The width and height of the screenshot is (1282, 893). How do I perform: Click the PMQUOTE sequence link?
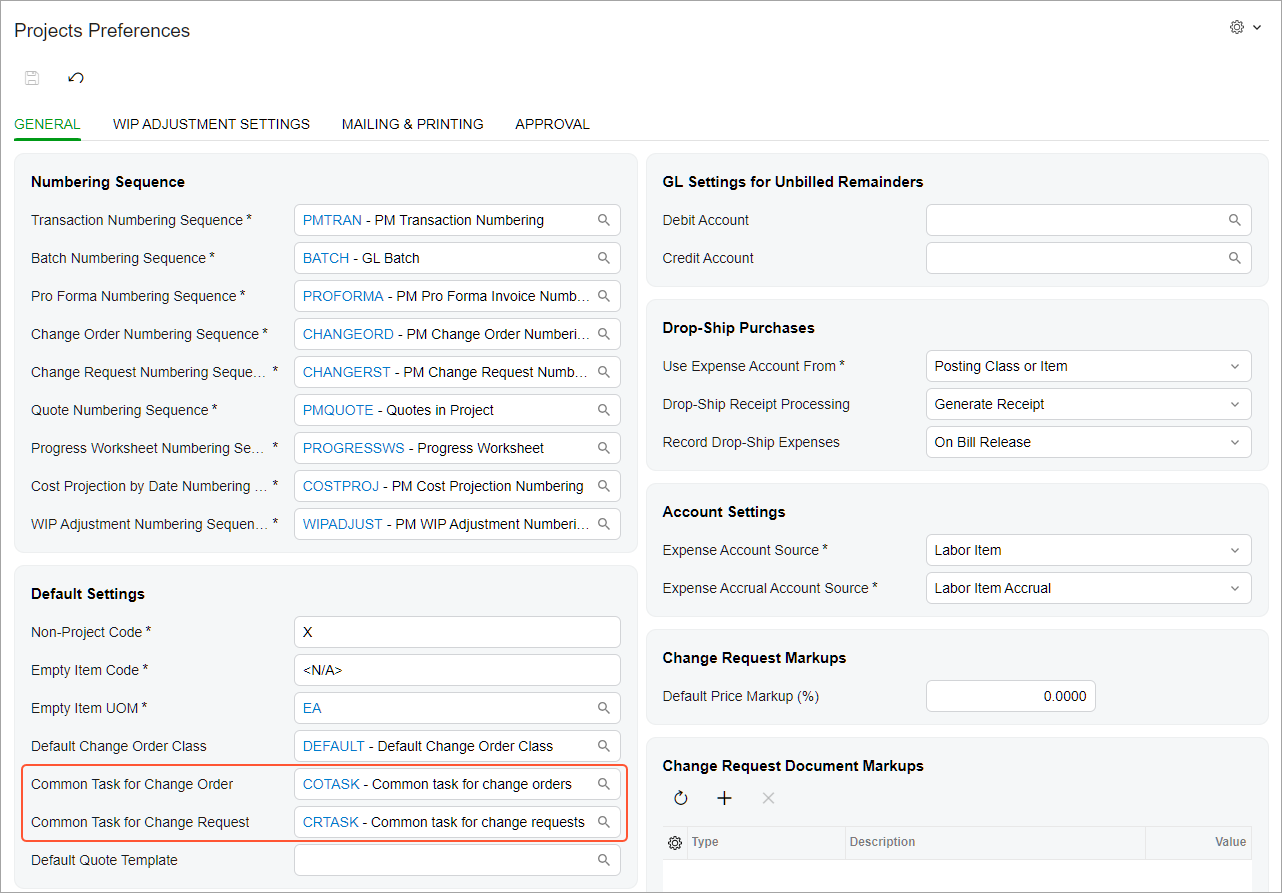coord(338,410)
